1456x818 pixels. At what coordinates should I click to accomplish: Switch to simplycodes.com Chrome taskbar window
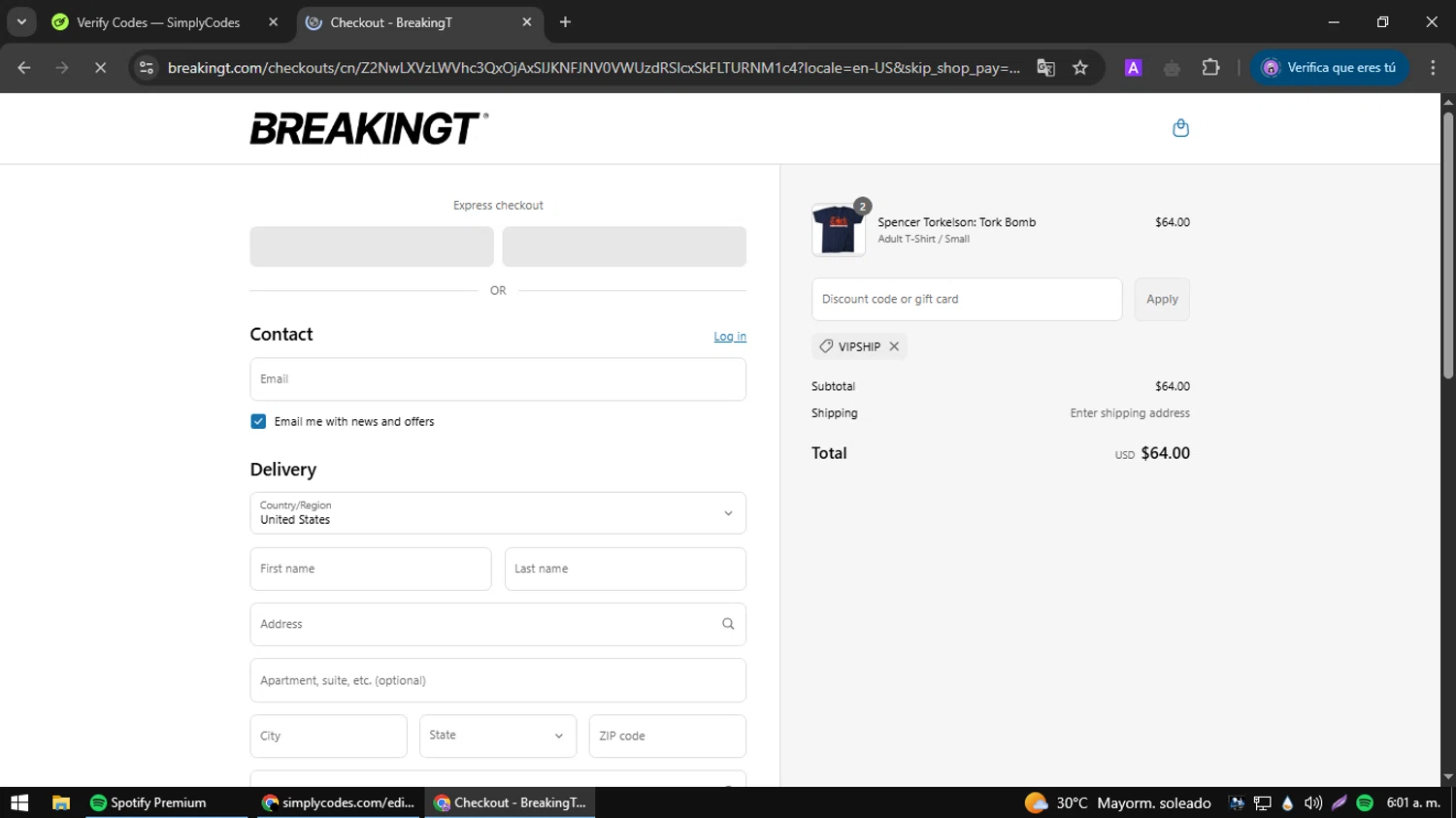[x=338, y=802]
